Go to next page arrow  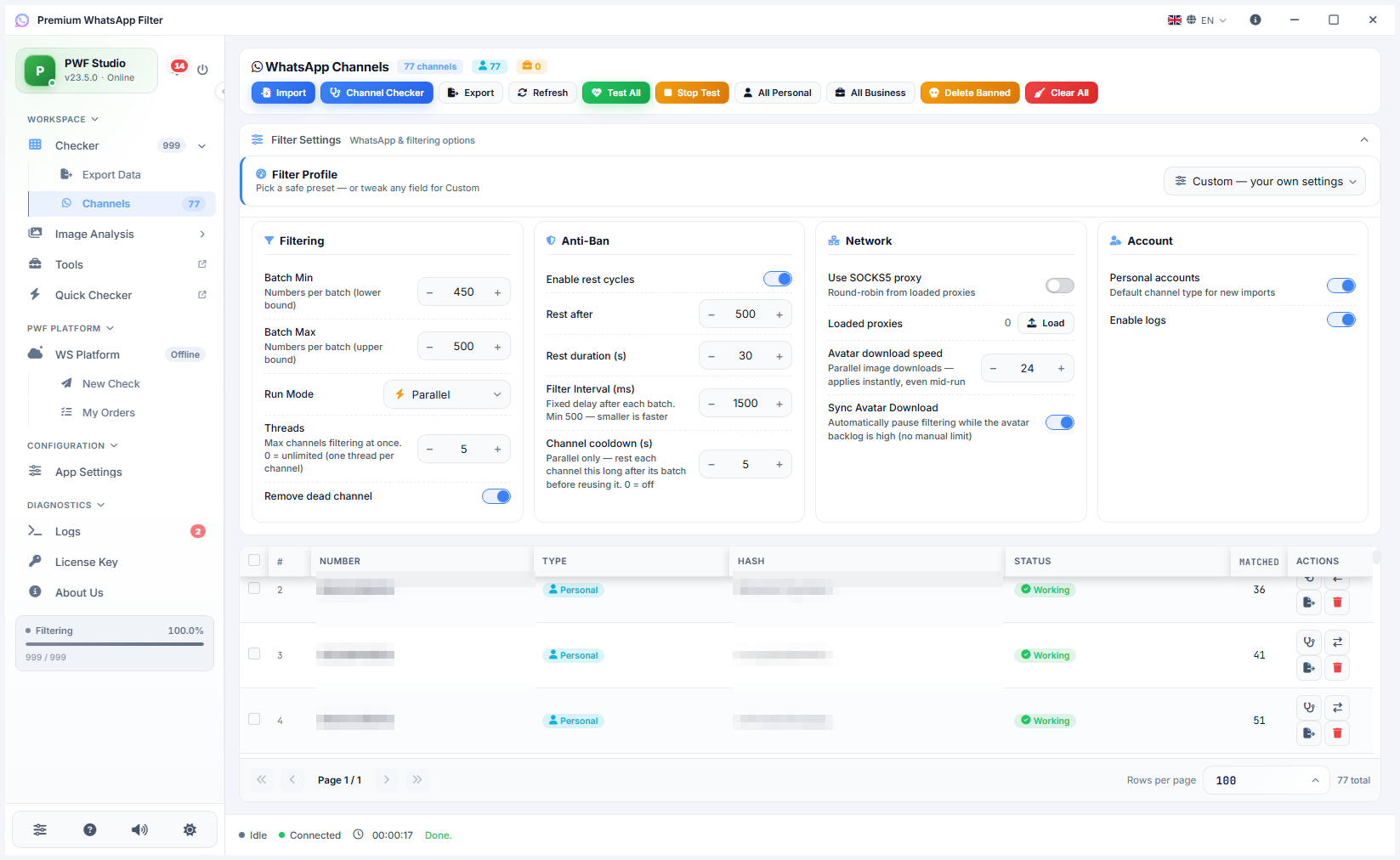tap(387, 779)
